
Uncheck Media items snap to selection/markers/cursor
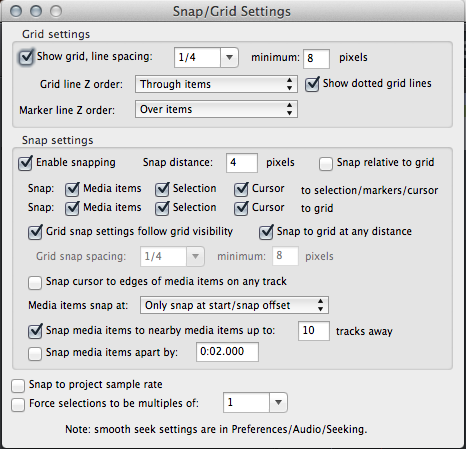click(x=72, y=189)
